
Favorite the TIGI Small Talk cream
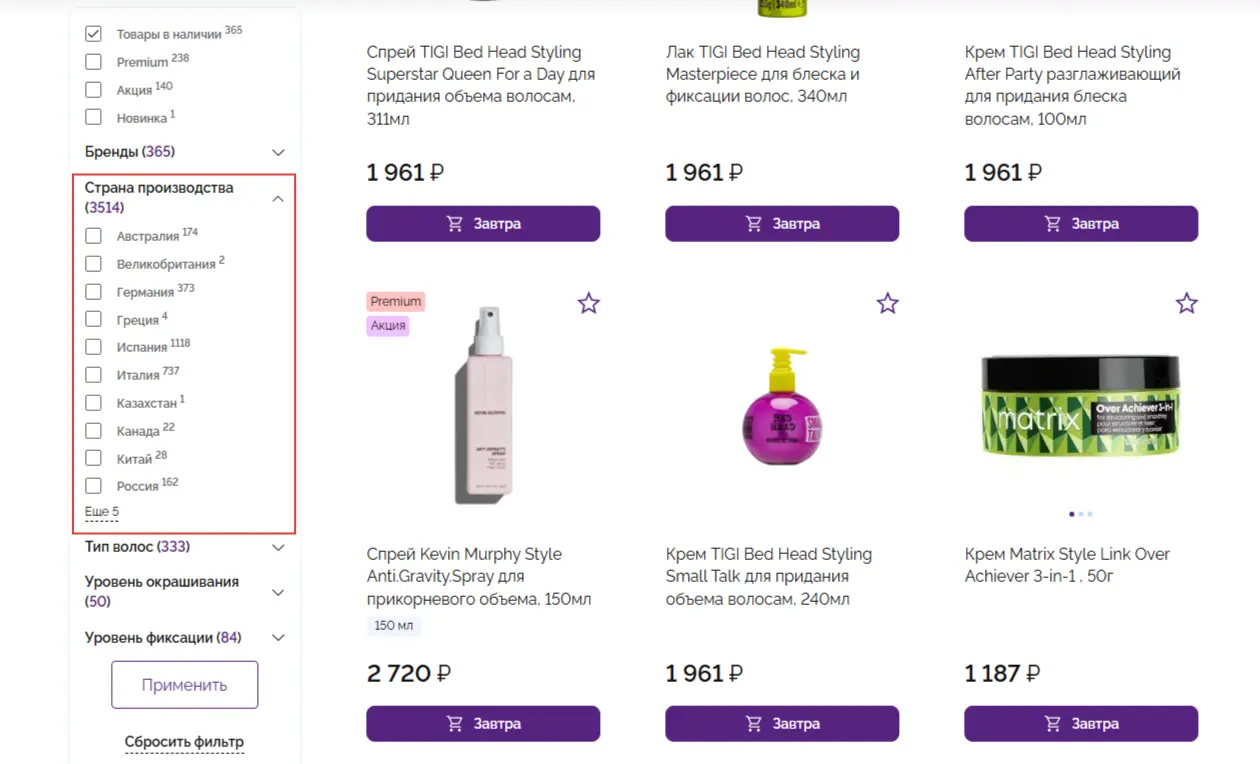click(887, 303)
